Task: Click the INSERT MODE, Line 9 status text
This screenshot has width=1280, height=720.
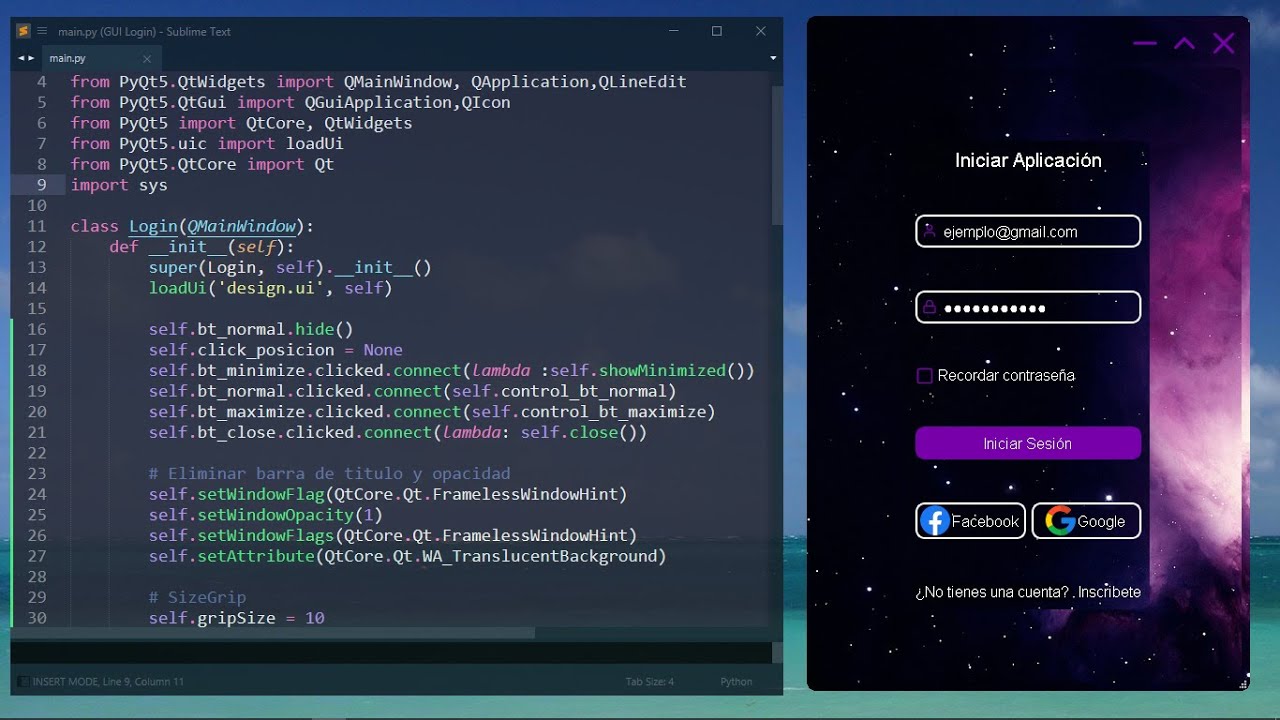Action: tap(108, 682)
